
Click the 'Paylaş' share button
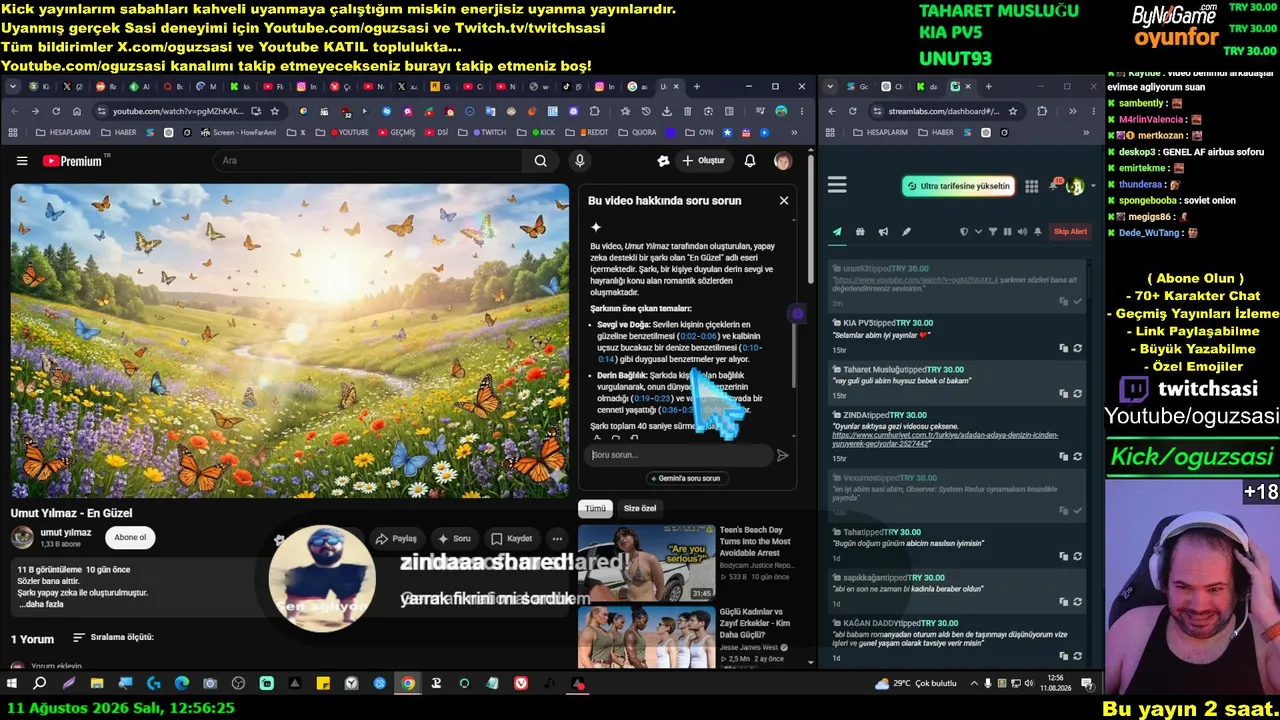pos(396,539)
